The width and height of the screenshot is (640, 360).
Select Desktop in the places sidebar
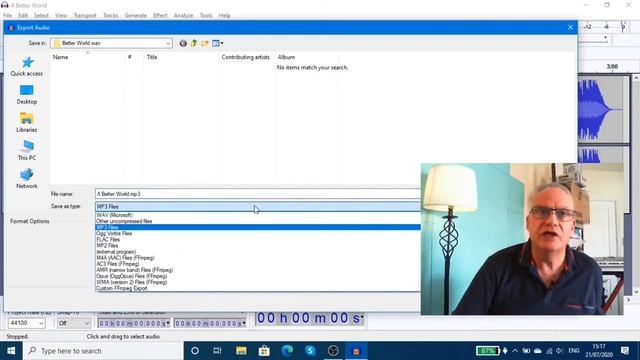pos(27,95)
